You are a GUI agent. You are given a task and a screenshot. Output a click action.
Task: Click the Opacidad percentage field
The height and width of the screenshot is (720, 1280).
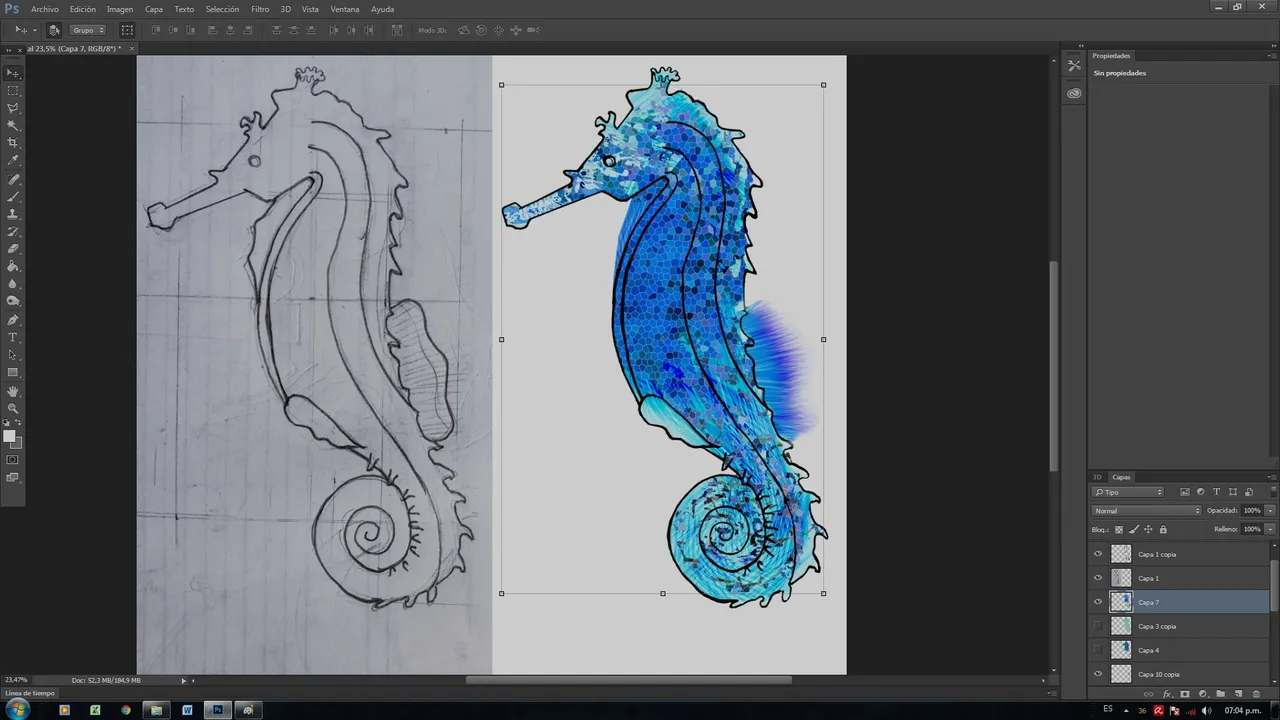tap(1252, 511)
